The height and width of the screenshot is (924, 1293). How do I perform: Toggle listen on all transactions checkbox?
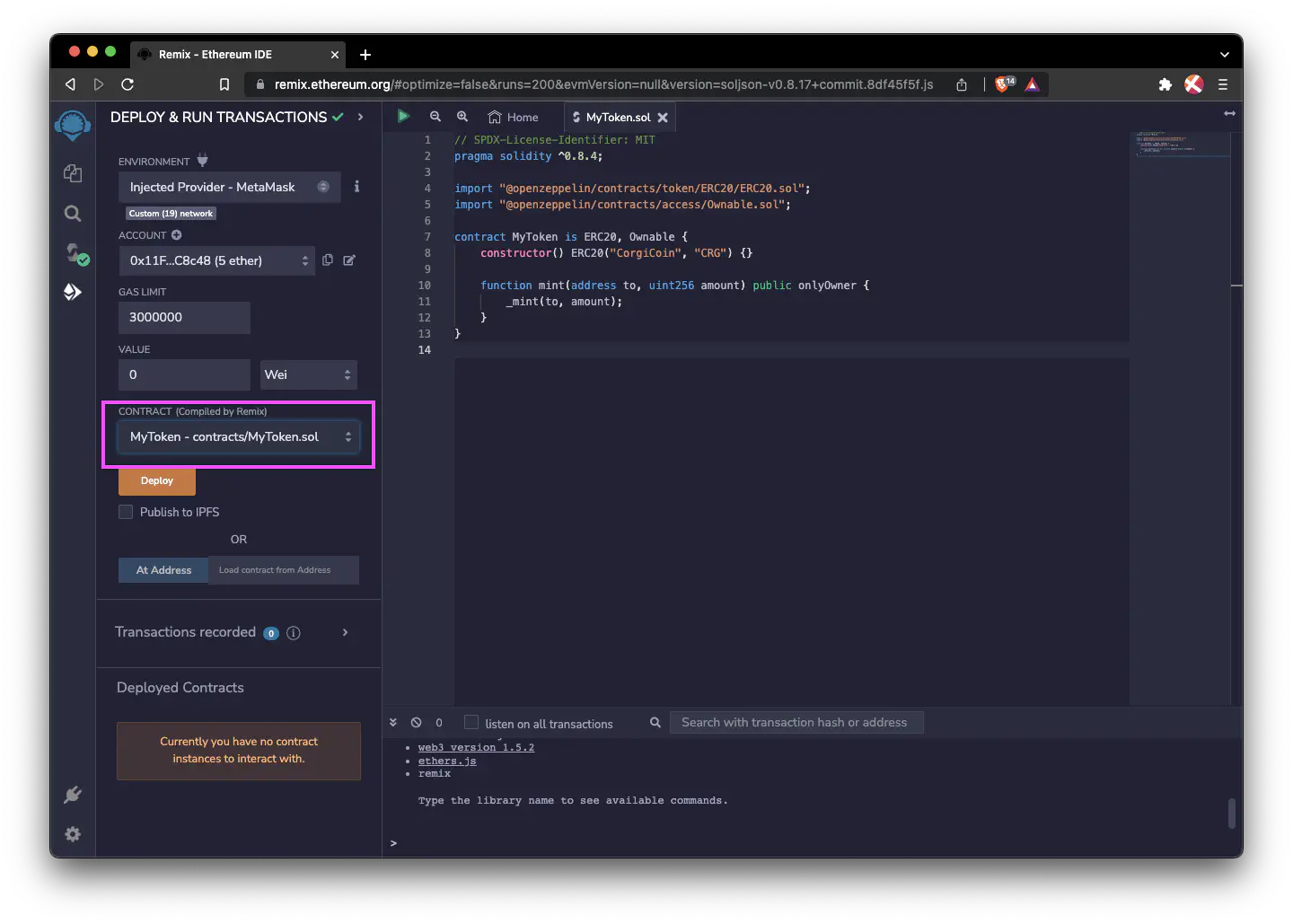click(x=471, y=723)
